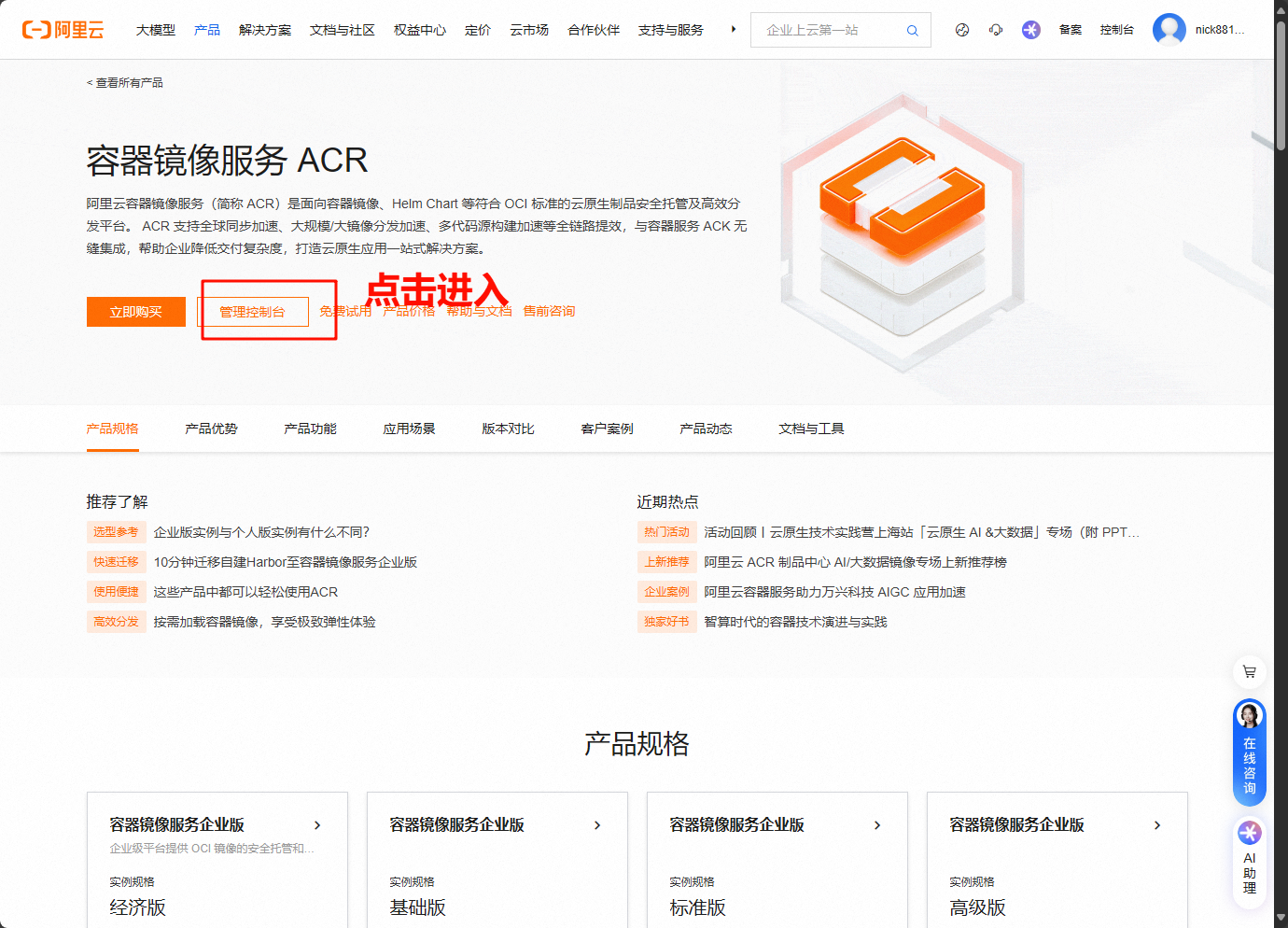Open the user avatar profile
This screenshot has height=928, width=1288.
[x=1169, y=30]
